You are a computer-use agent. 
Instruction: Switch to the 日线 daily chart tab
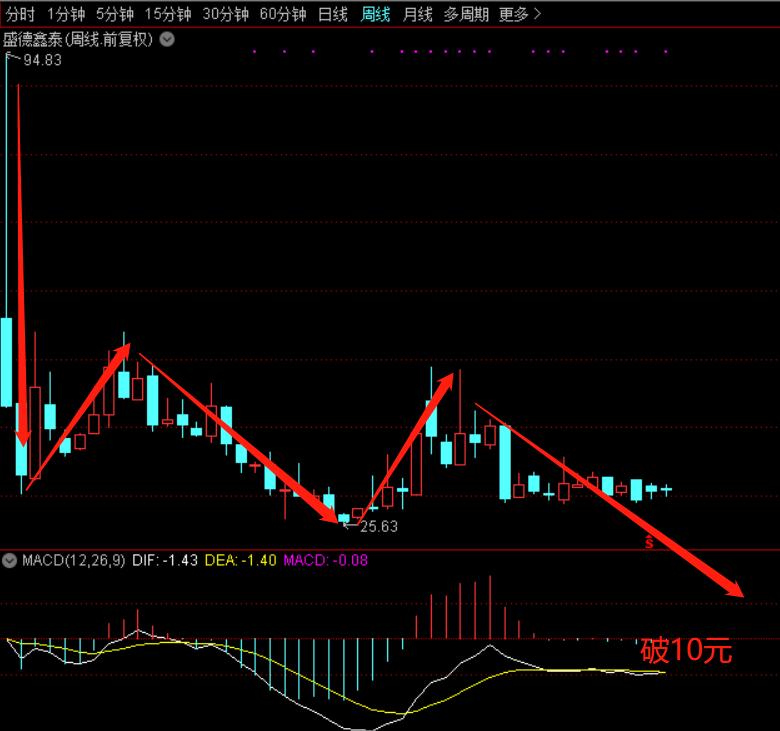click(x=333, y=14)
